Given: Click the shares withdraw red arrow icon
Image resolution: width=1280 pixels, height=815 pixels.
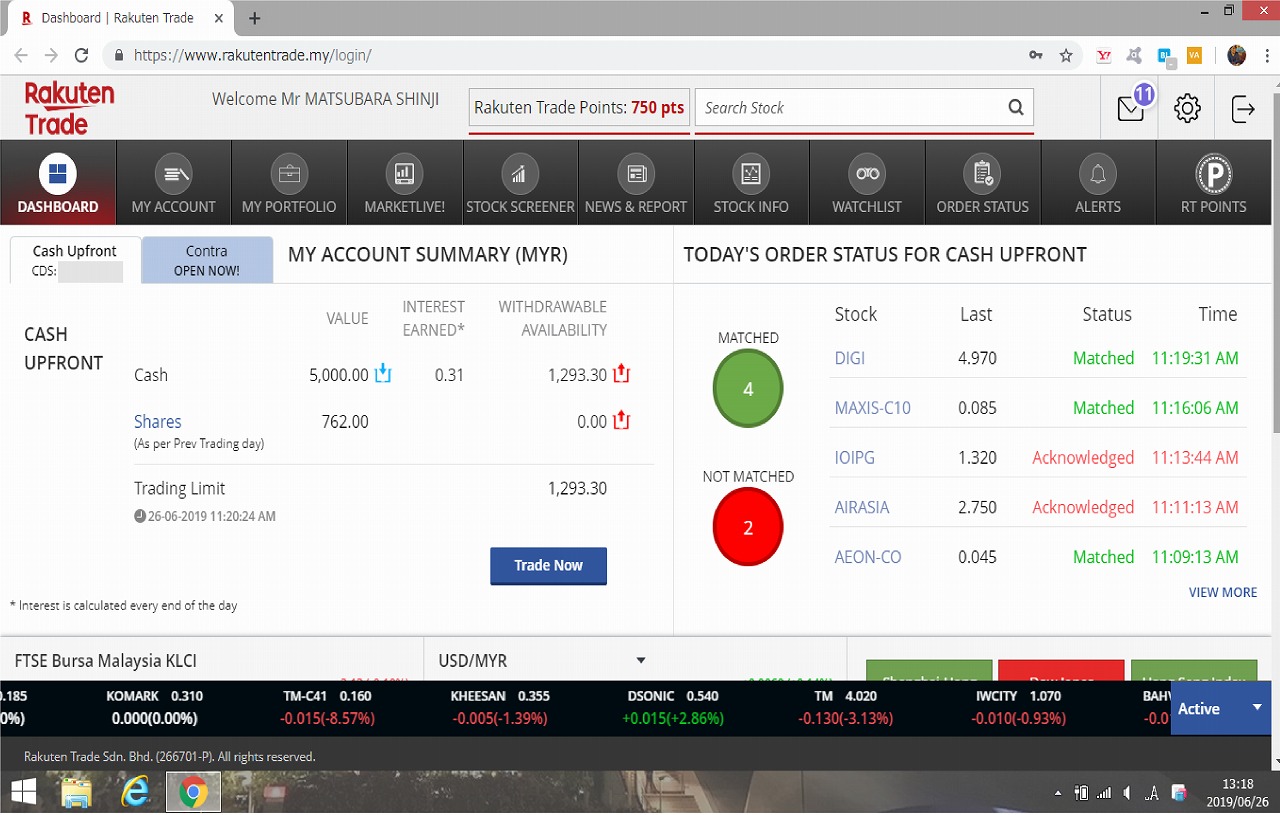Looking at the screenshot, I should click(621, 421).
